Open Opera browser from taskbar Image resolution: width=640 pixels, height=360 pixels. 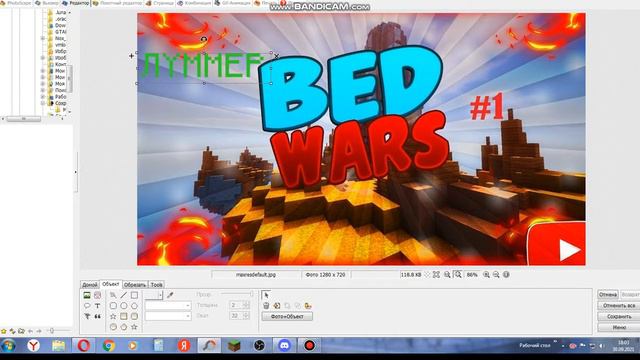(x=84, y=345)
